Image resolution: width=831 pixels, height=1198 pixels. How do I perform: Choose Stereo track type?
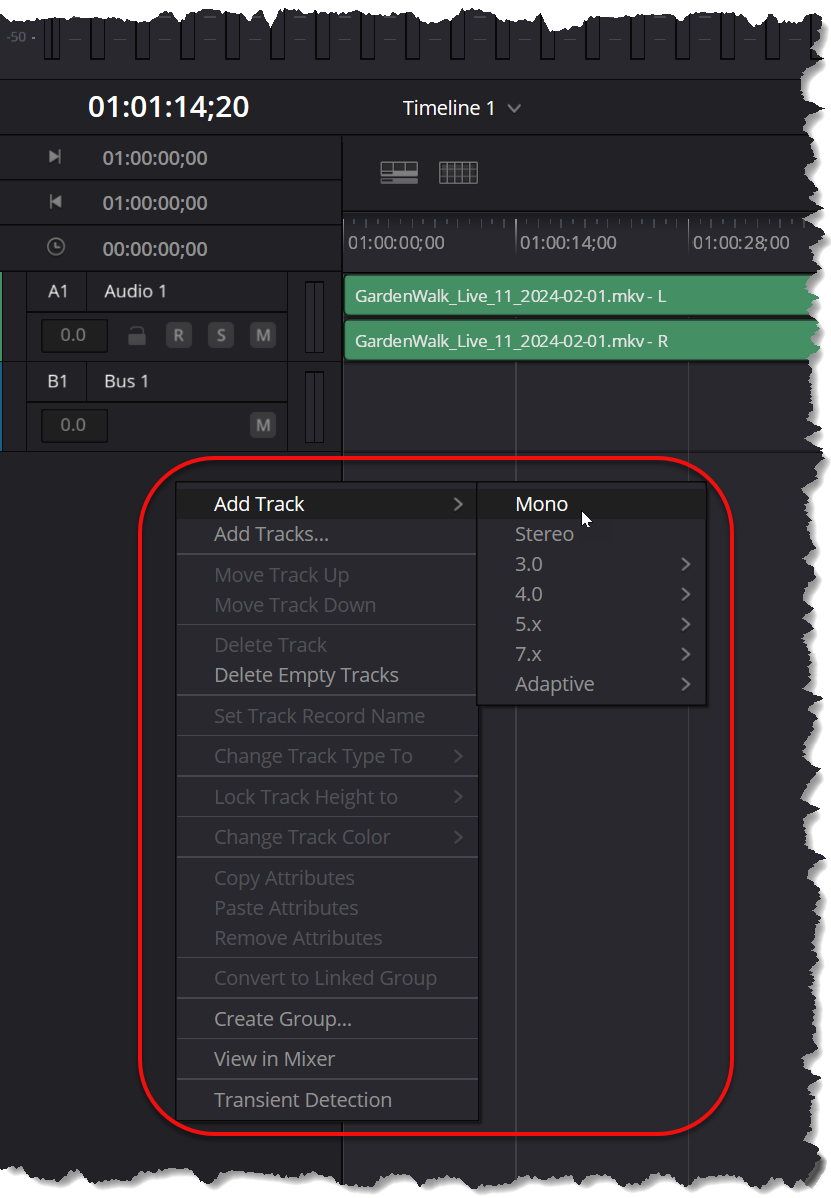(x=544, y=534)
